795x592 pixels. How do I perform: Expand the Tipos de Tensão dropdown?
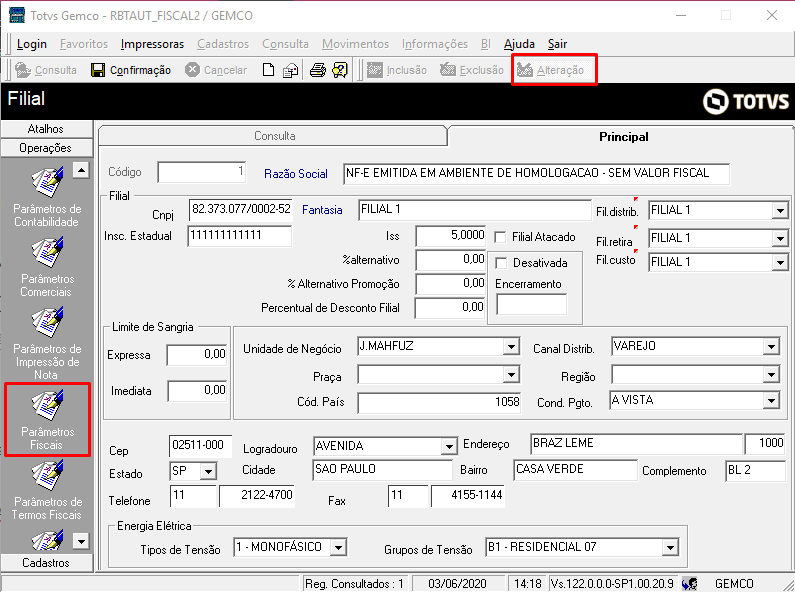pyautogui.click(x=338, y=547)
